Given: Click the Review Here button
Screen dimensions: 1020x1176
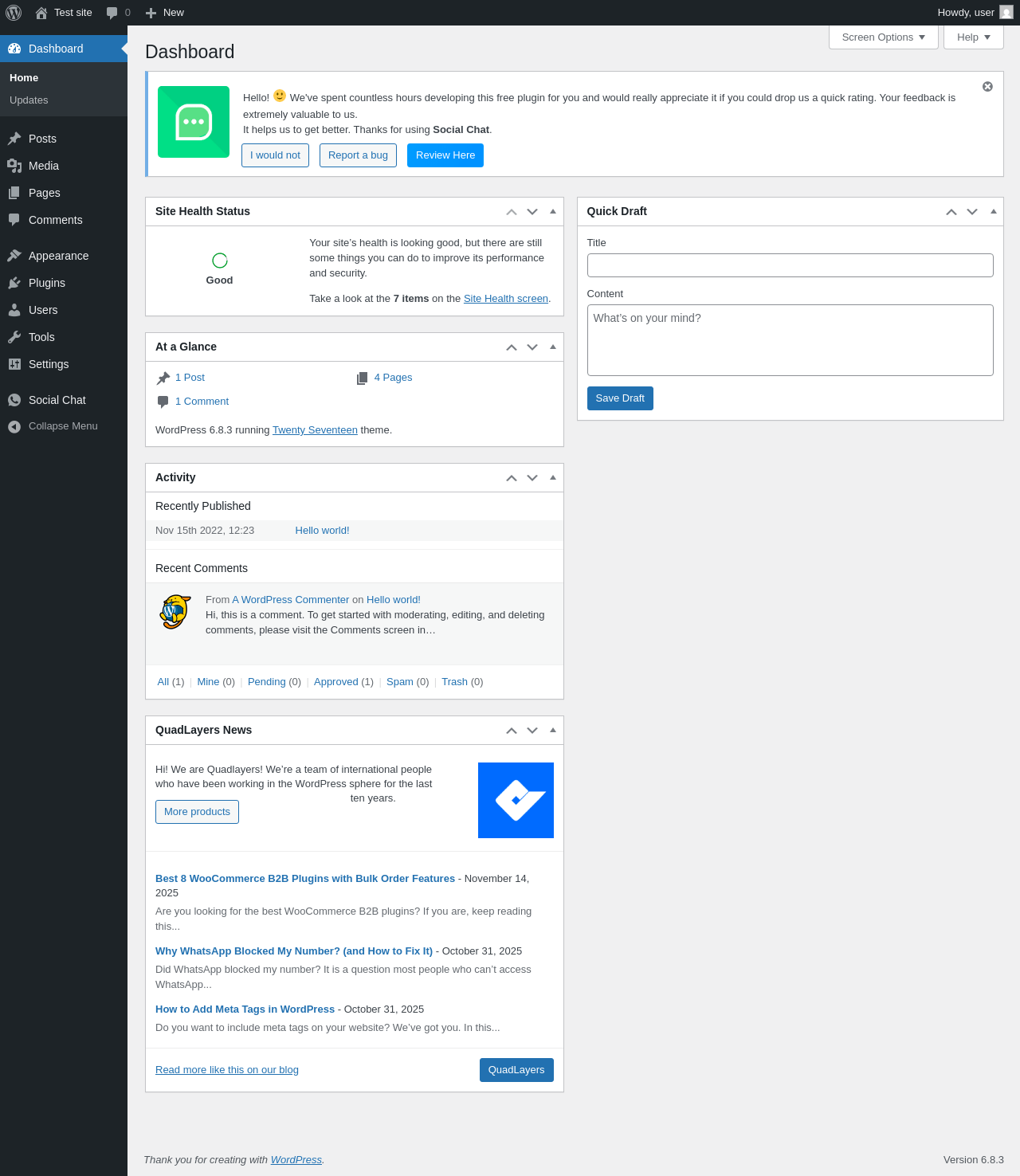Looking at the screenshot, I should (445, 155).
